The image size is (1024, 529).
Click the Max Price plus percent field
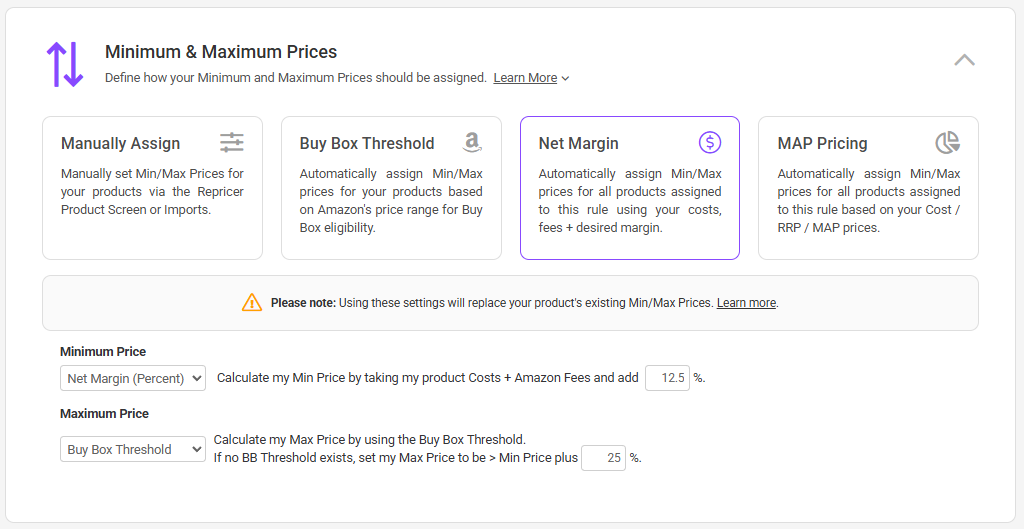603,458
